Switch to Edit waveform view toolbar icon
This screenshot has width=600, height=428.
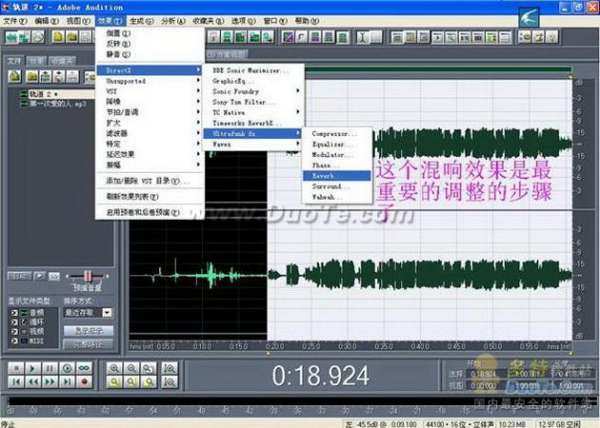[11, 37]
